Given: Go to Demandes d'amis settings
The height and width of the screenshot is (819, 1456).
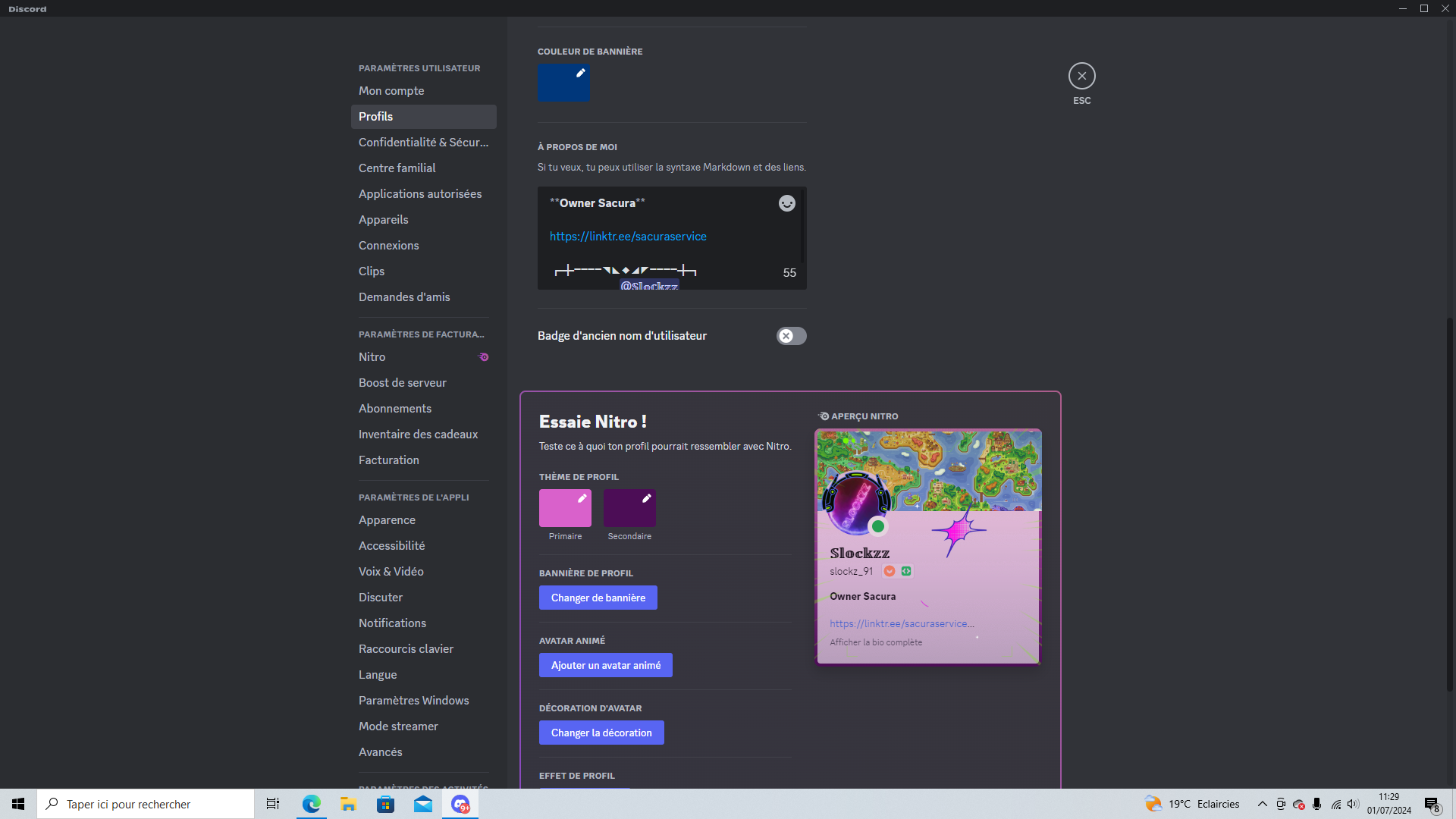Looking at the screenshot, I should [423, 297].
